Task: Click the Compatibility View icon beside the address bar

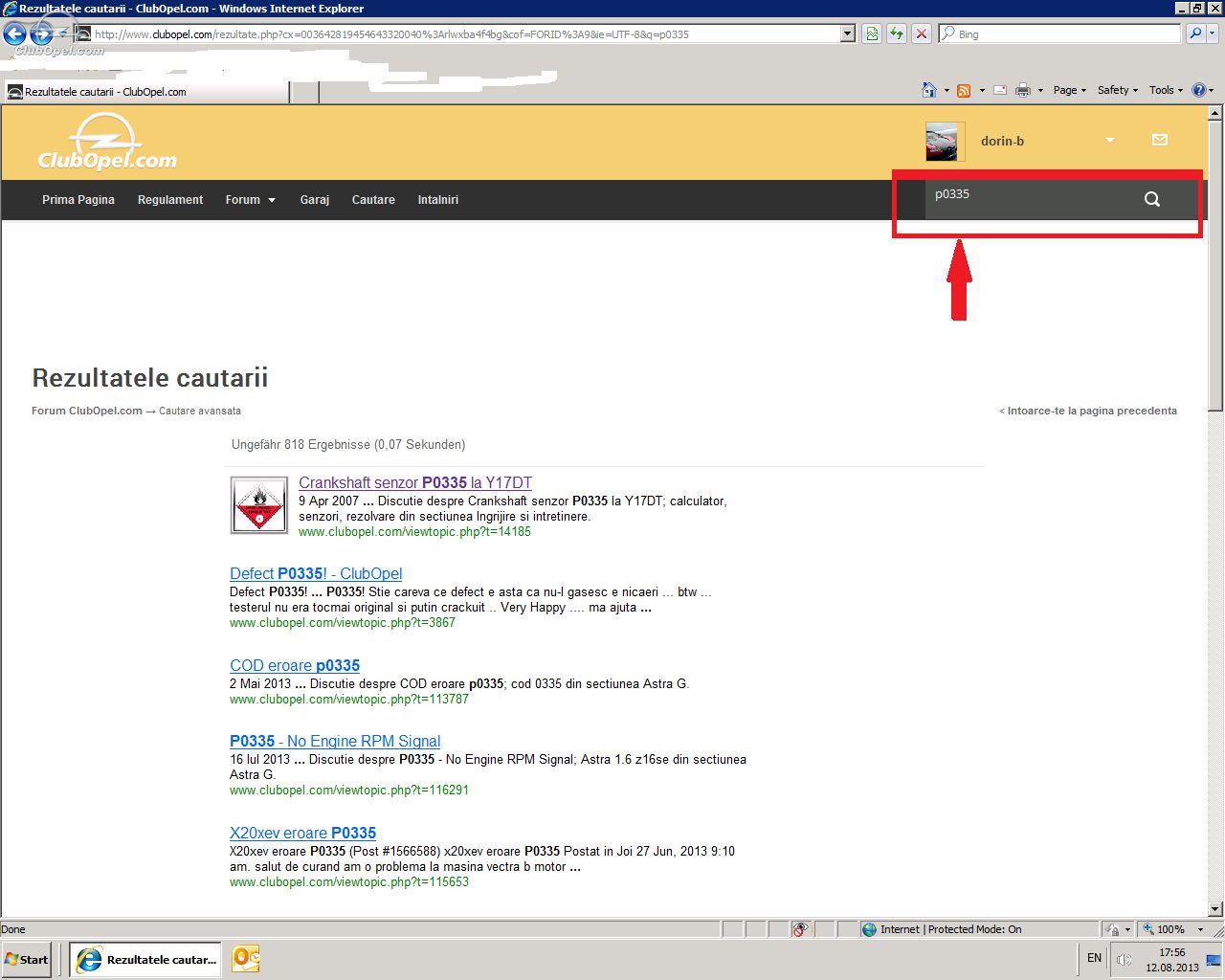Action: (x=872, y=33)
